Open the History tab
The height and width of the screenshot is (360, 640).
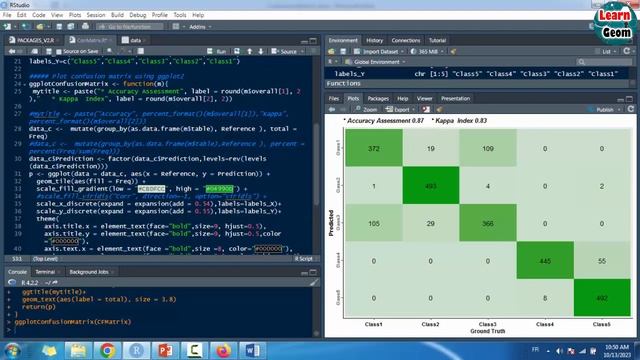374,40
